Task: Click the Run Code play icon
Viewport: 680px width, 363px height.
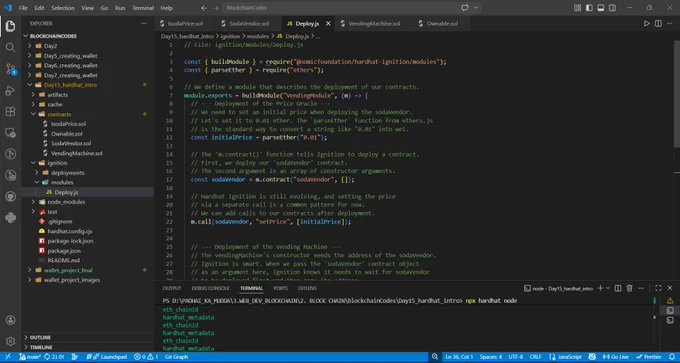Action: click(647, 23)
